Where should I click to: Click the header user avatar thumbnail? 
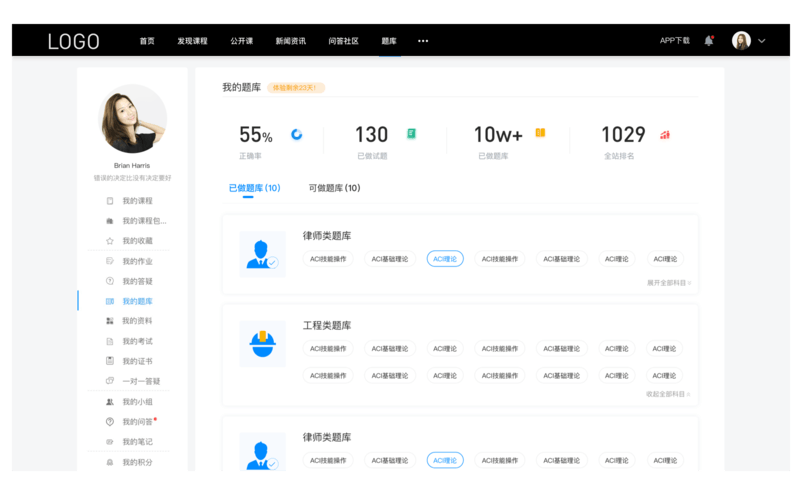click(741, 41)
